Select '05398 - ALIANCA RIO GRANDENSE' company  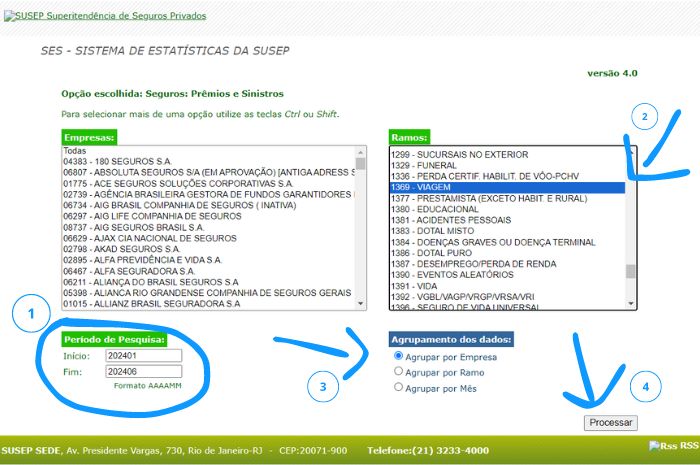208,293
